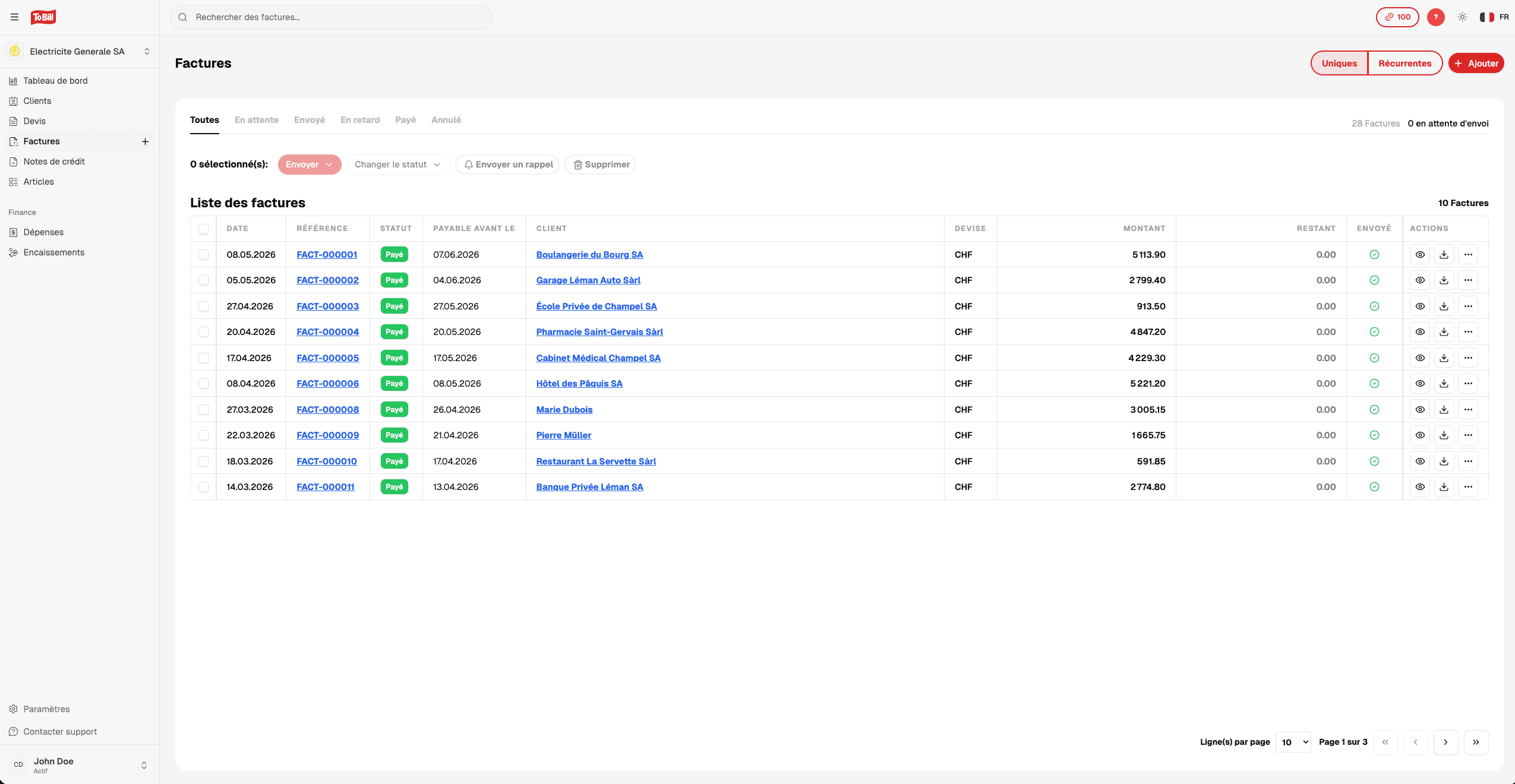Switch to Annulé tab
The image size is (1515, 784).
pyautogui.click(x=446, y=120)
